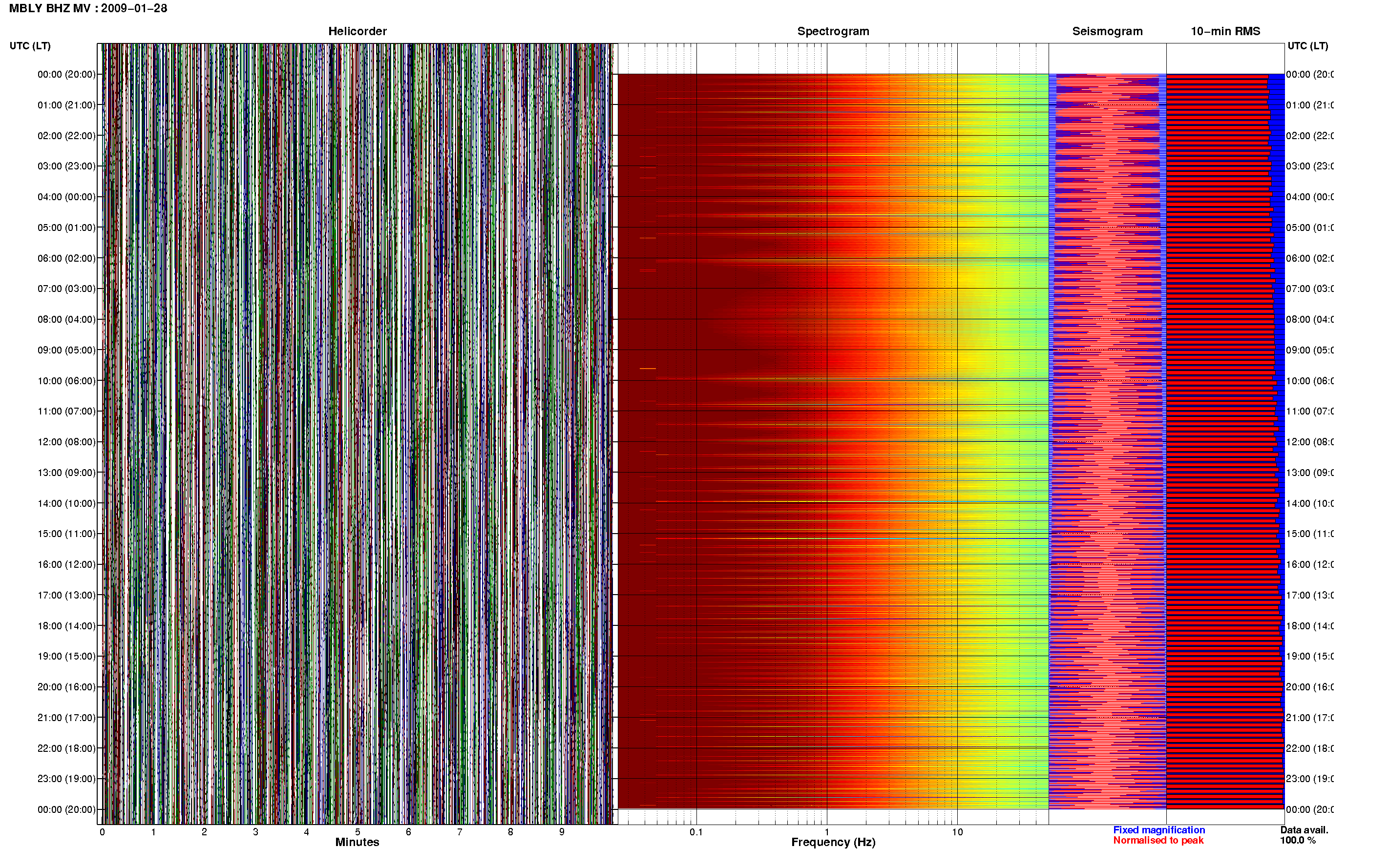Click the '5' tick on Minutes axis

358,832
